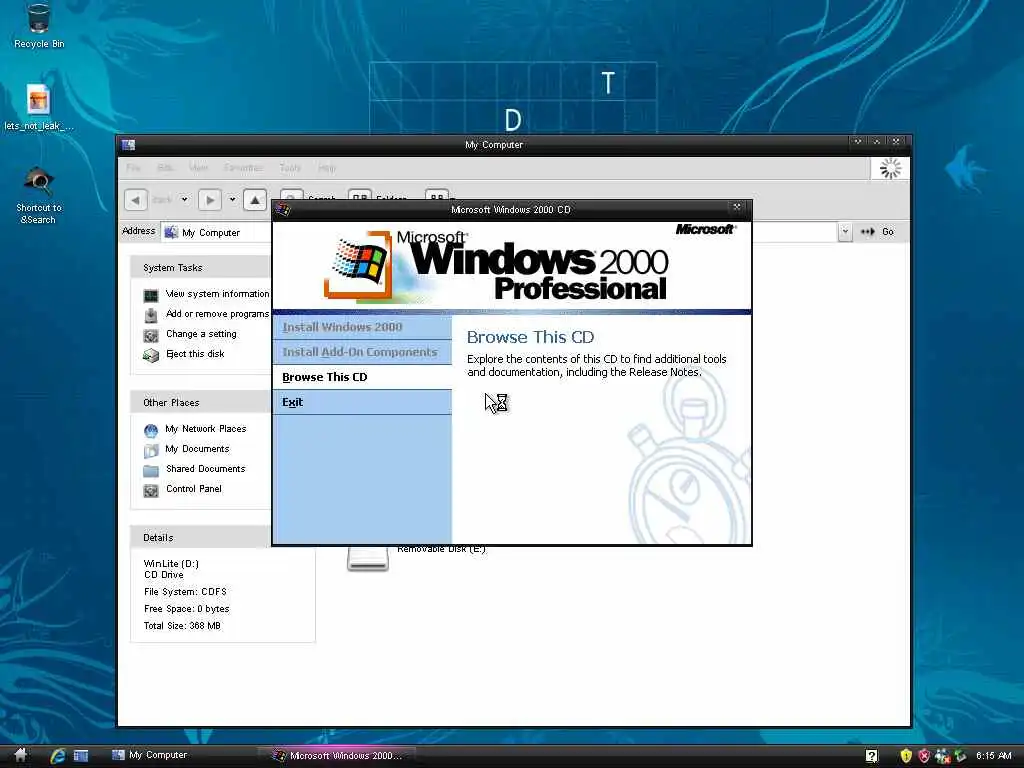Open My Documents link

pos(197,449)
